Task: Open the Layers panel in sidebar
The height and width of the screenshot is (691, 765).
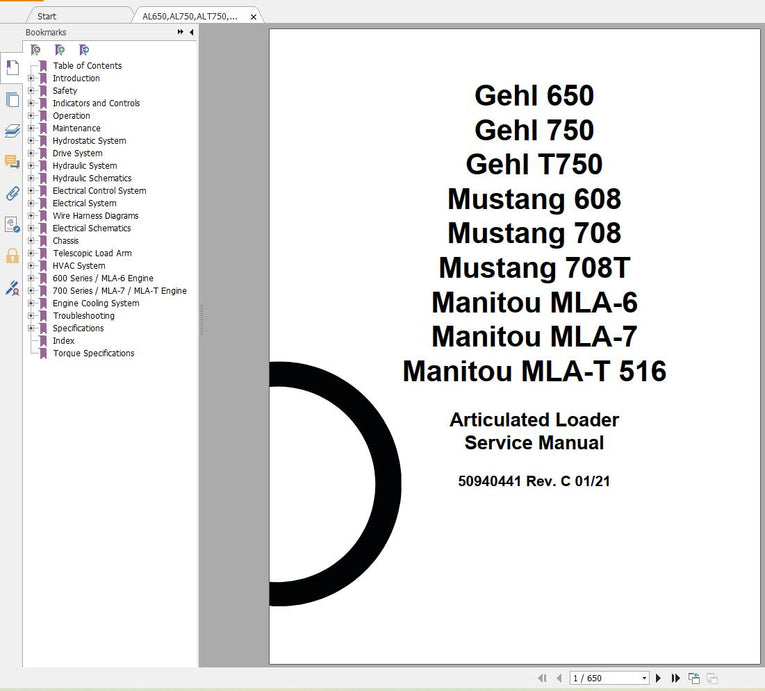Action: tap(12, 130)
